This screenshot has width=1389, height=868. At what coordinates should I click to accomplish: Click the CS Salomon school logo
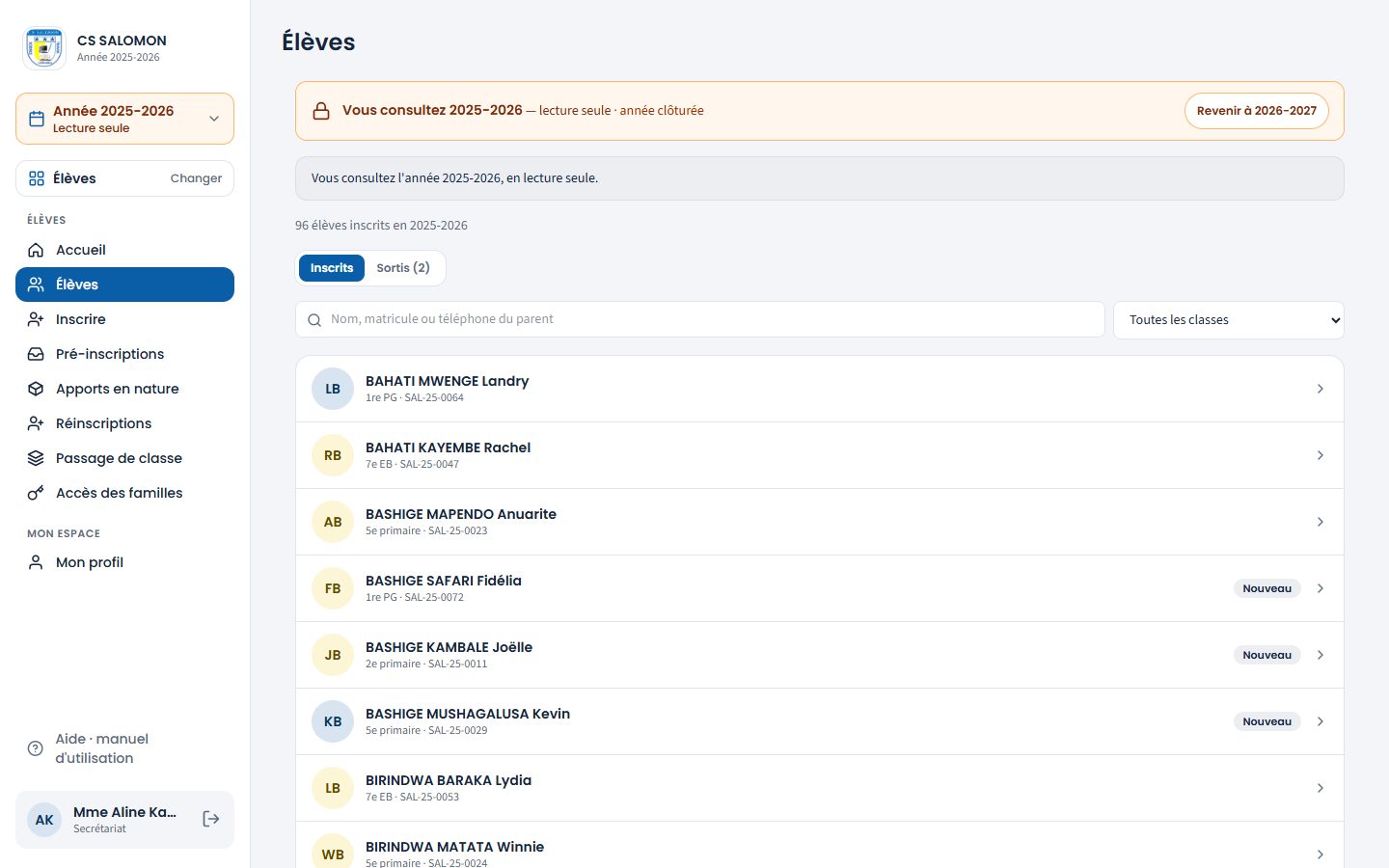pos(44,48)
